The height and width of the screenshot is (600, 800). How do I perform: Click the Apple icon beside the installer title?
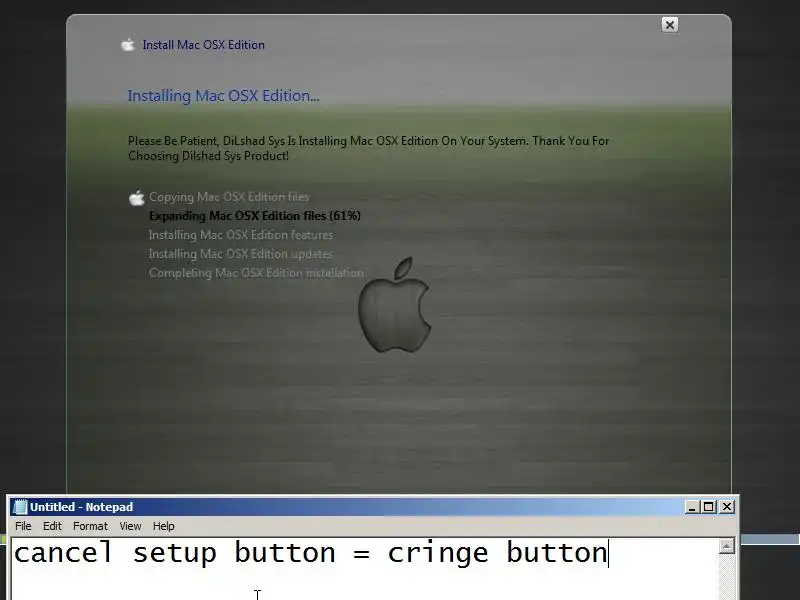[128, 45]
